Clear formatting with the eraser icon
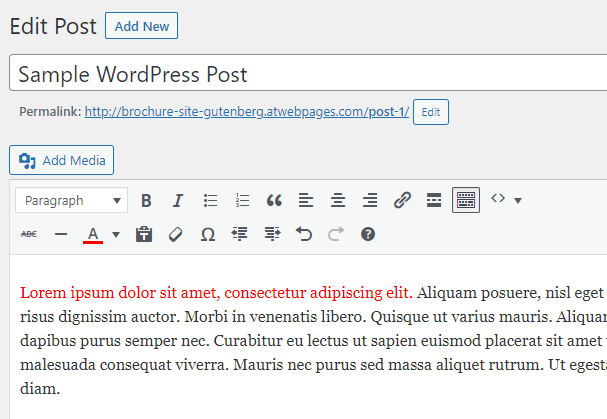This screenshot has width=607, height=419. click(175, 234)
